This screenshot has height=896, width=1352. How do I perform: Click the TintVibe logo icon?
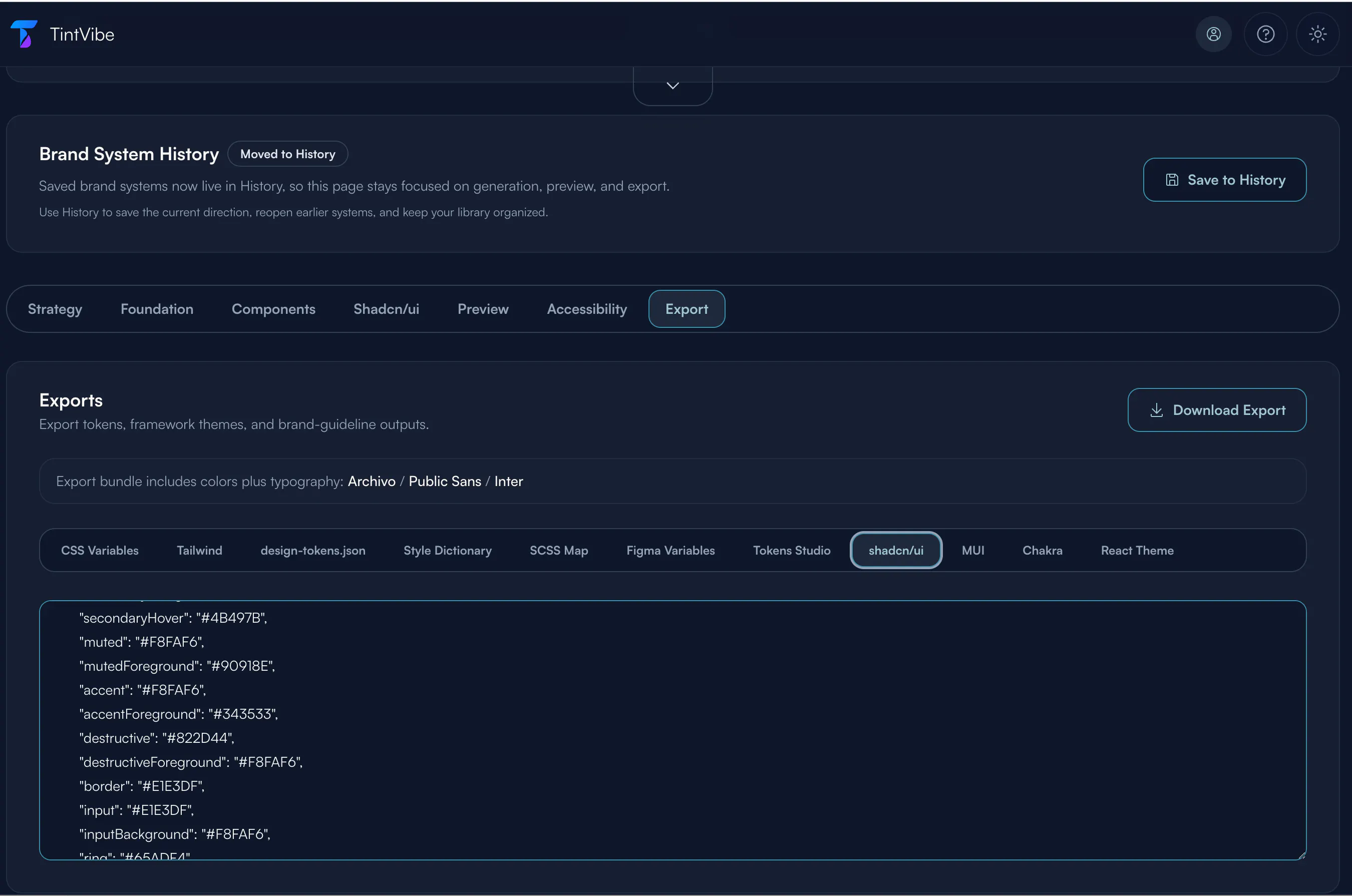tap(24, 34)
